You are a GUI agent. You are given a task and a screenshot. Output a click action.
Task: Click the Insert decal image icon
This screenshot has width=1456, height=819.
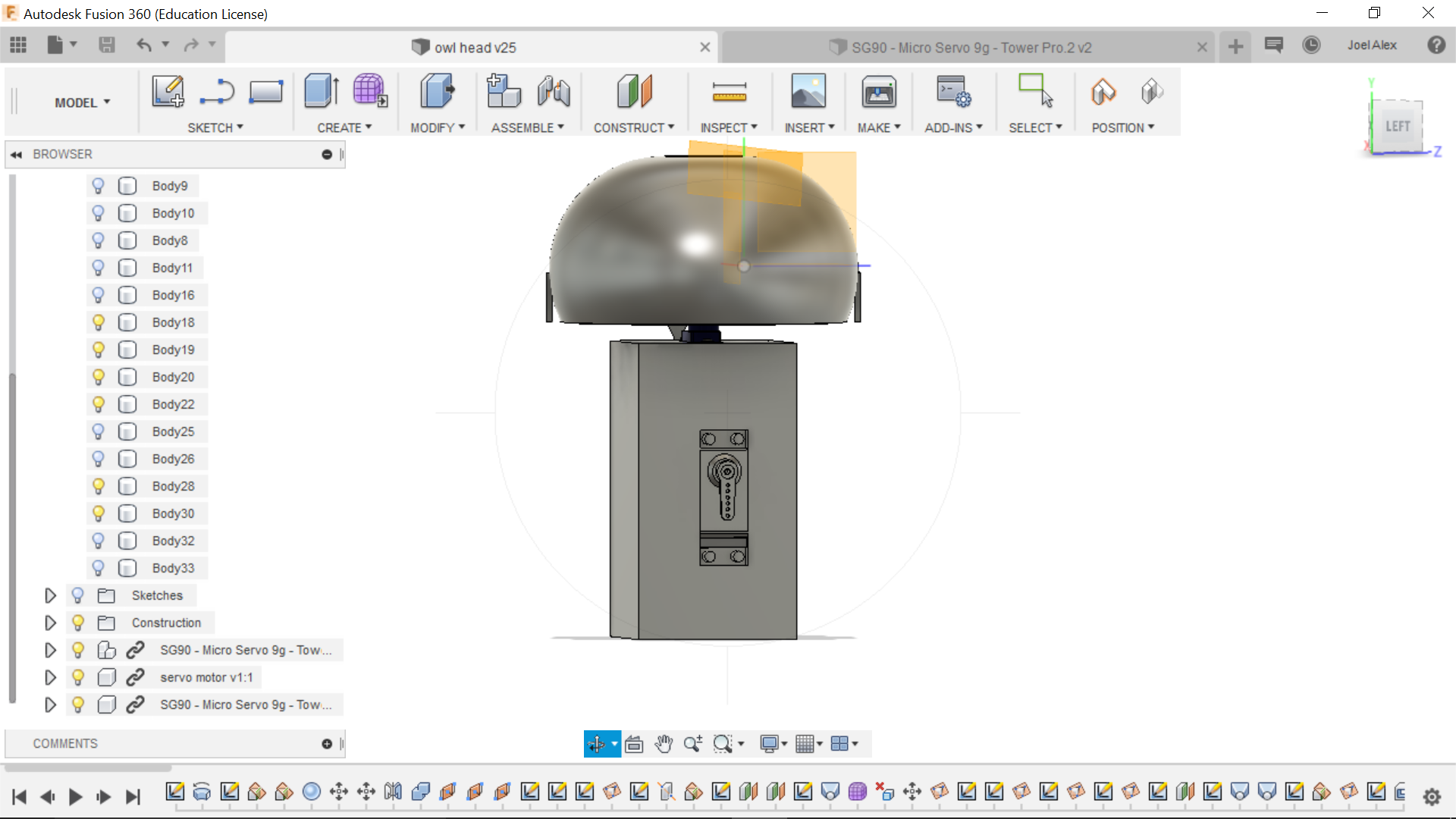[808, 92]
